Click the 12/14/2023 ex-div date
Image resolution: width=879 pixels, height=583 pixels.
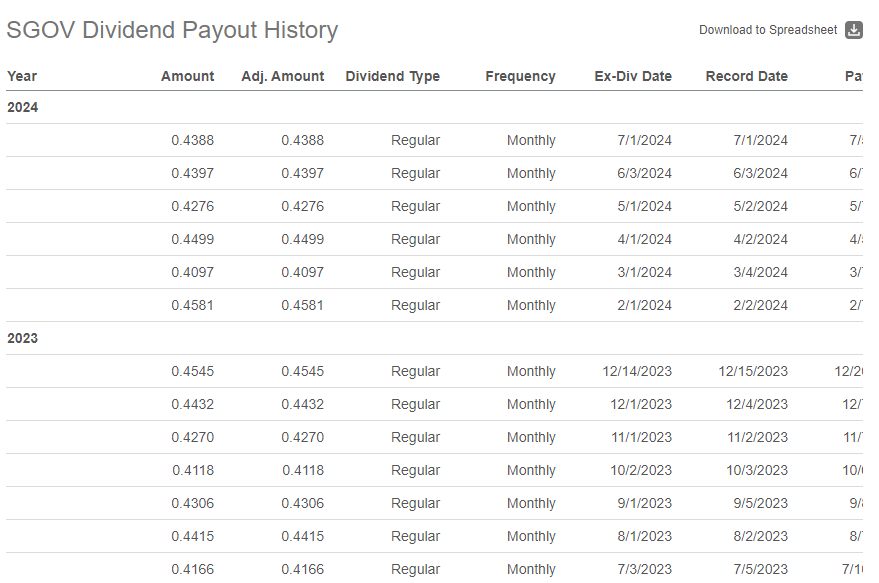(x=637, y=371)
